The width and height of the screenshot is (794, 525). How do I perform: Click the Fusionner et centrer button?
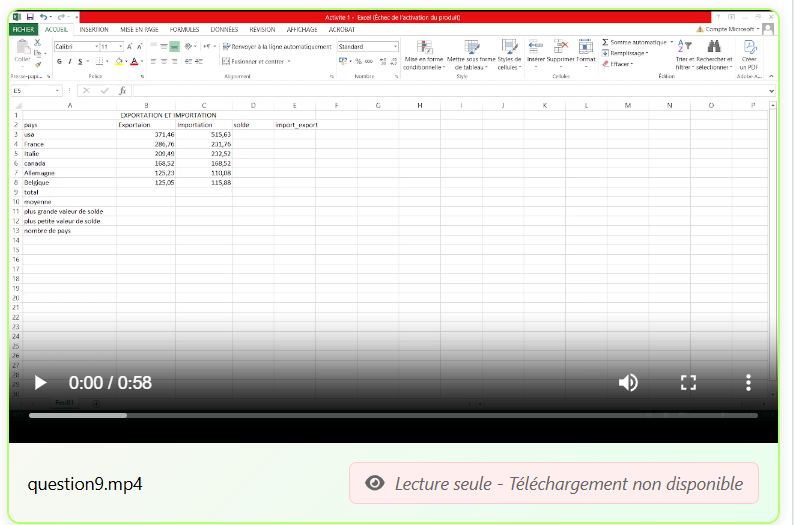click(256, 61)
